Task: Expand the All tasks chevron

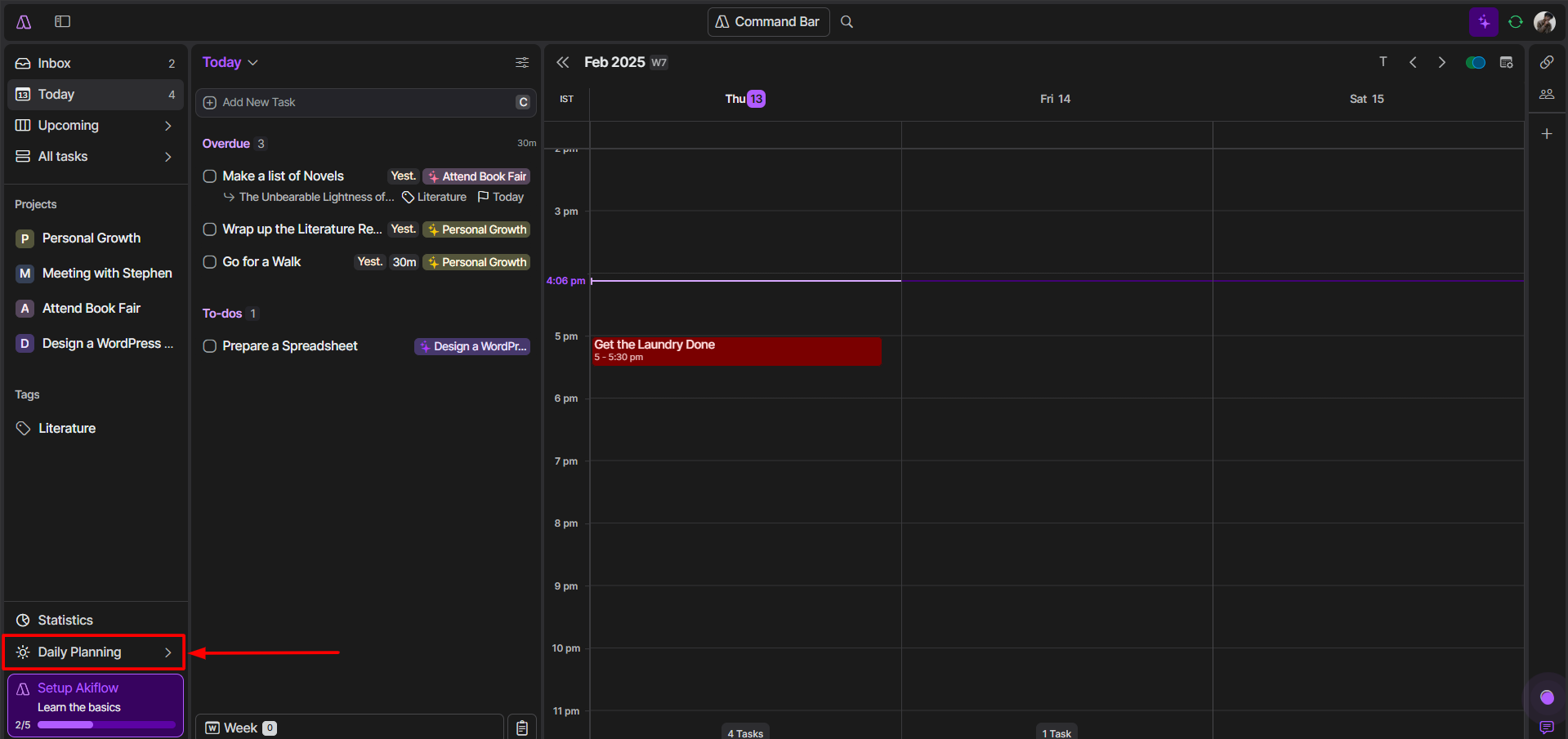Action: coord(168,157)
